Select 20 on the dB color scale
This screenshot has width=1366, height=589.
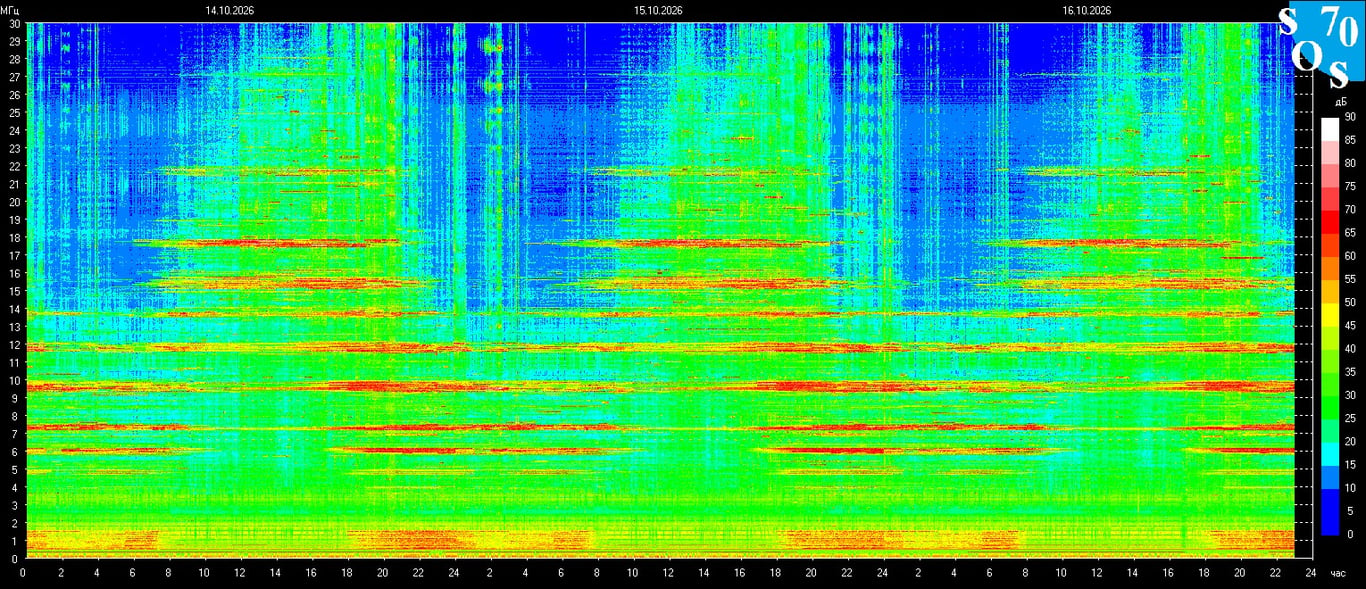[1350, 441]
